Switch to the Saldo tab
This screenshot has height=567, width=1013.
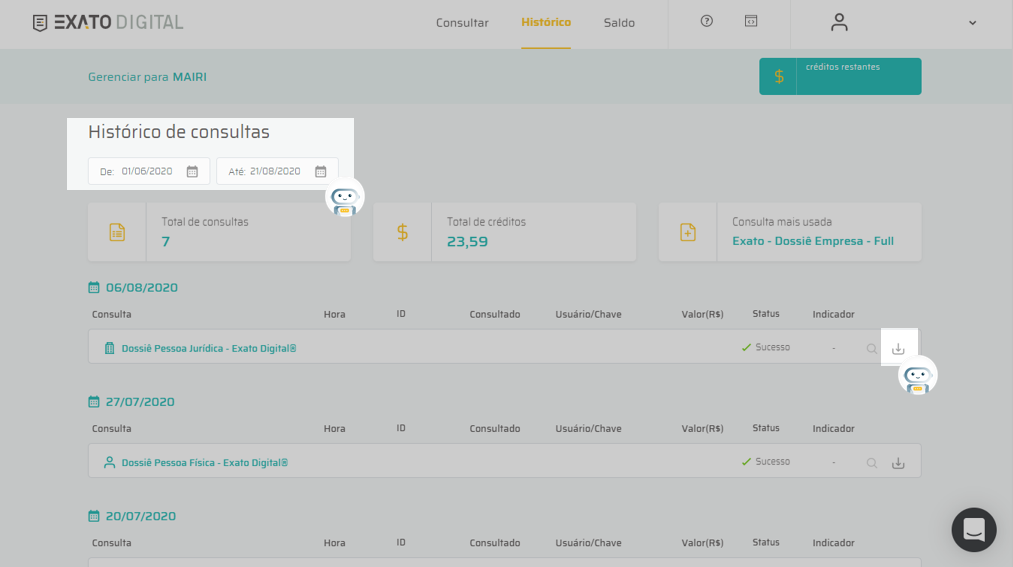(x=619, y=23)
